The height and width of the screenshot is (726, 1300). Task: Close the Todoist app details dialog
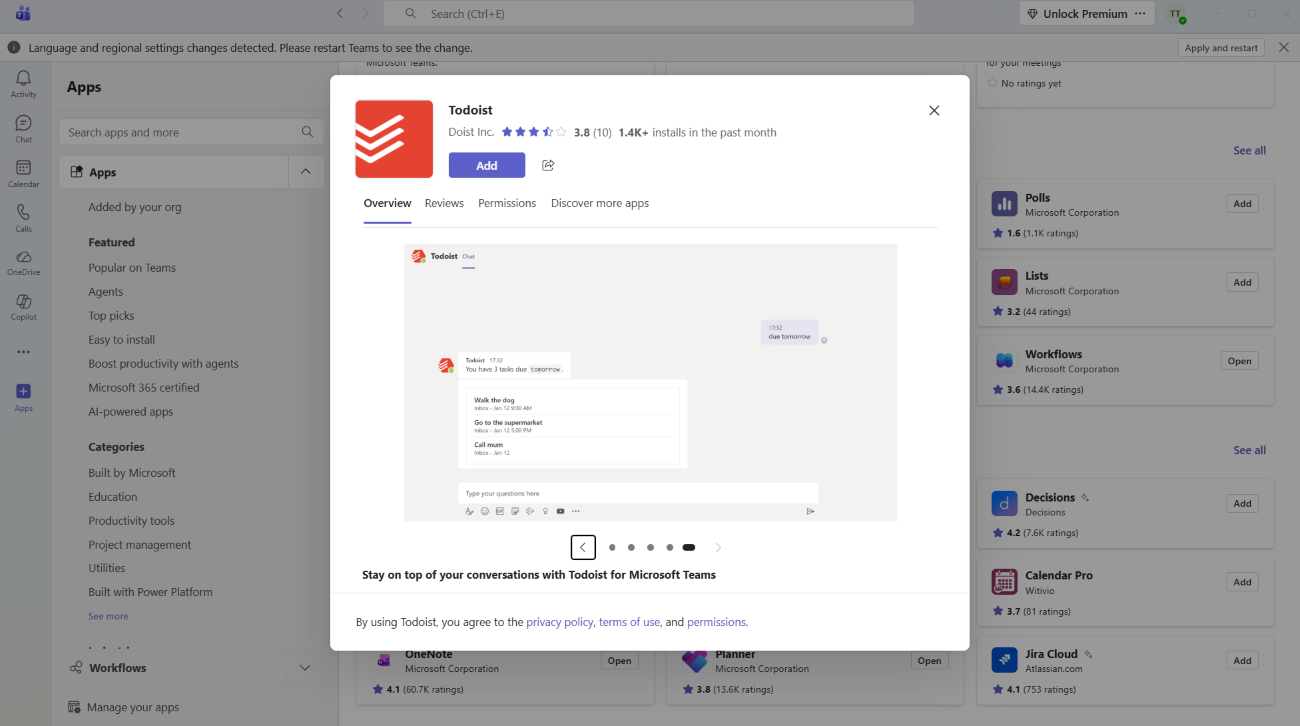pyautogui.click(x=934, y=111)
